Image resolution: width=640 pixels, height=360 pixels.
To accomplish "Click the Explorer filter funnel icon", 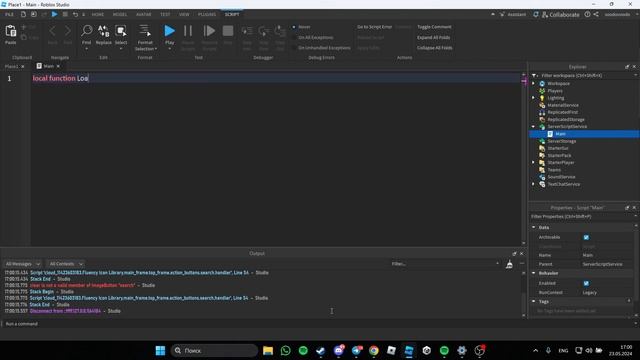I will point(534,76).
